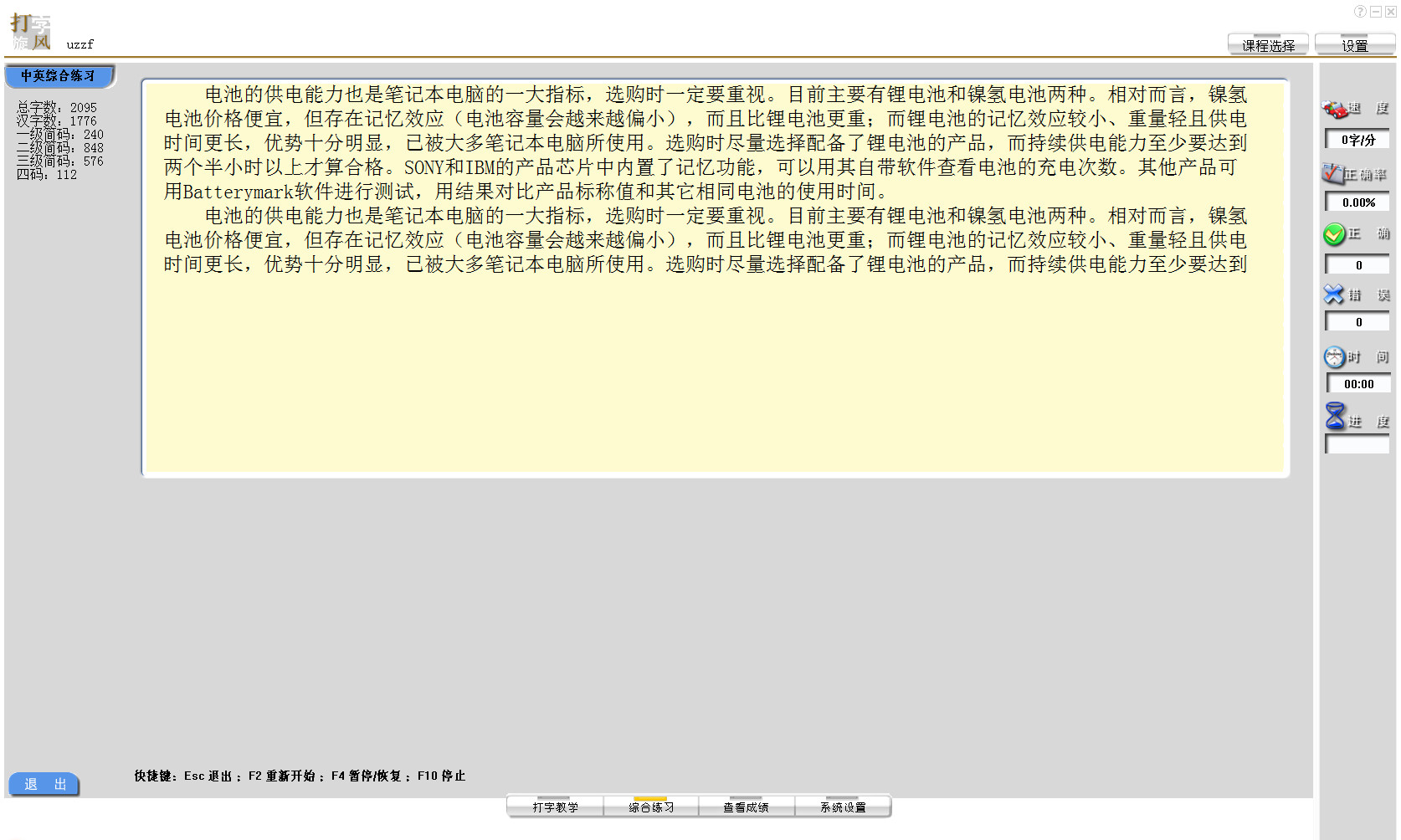Open the 系统设置 tab
This screenshot has height=840, width=1401.
click(843, 806)
